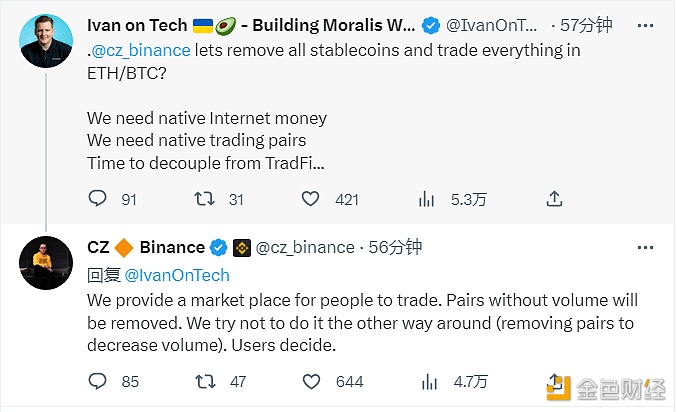View analytics for Ivan's tweet
This screenshot has height=412, width=677.
click(x=426, y=199)
